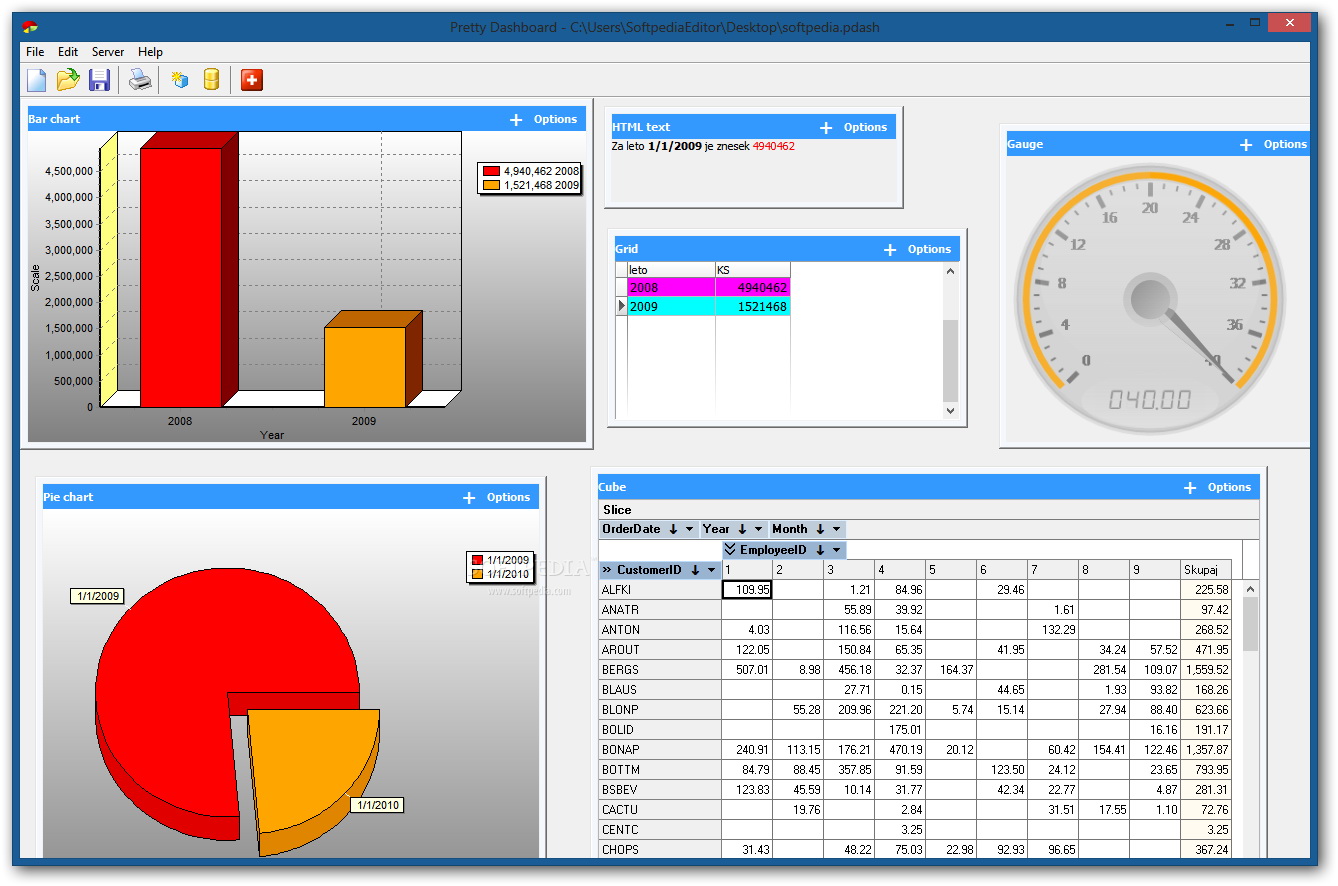This screenshot has width=1338, height=886.
Task: Click the sort arrow on the Month field
Action: tap(820, 529)
